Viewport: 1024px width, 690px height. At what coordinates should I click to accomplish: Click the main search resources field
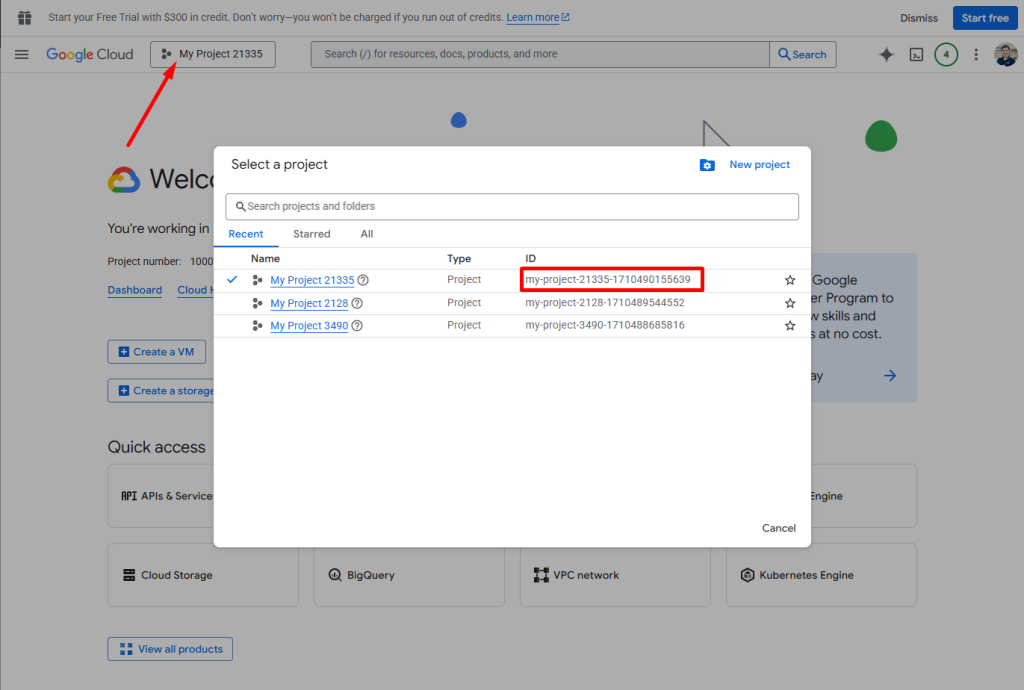540,54
